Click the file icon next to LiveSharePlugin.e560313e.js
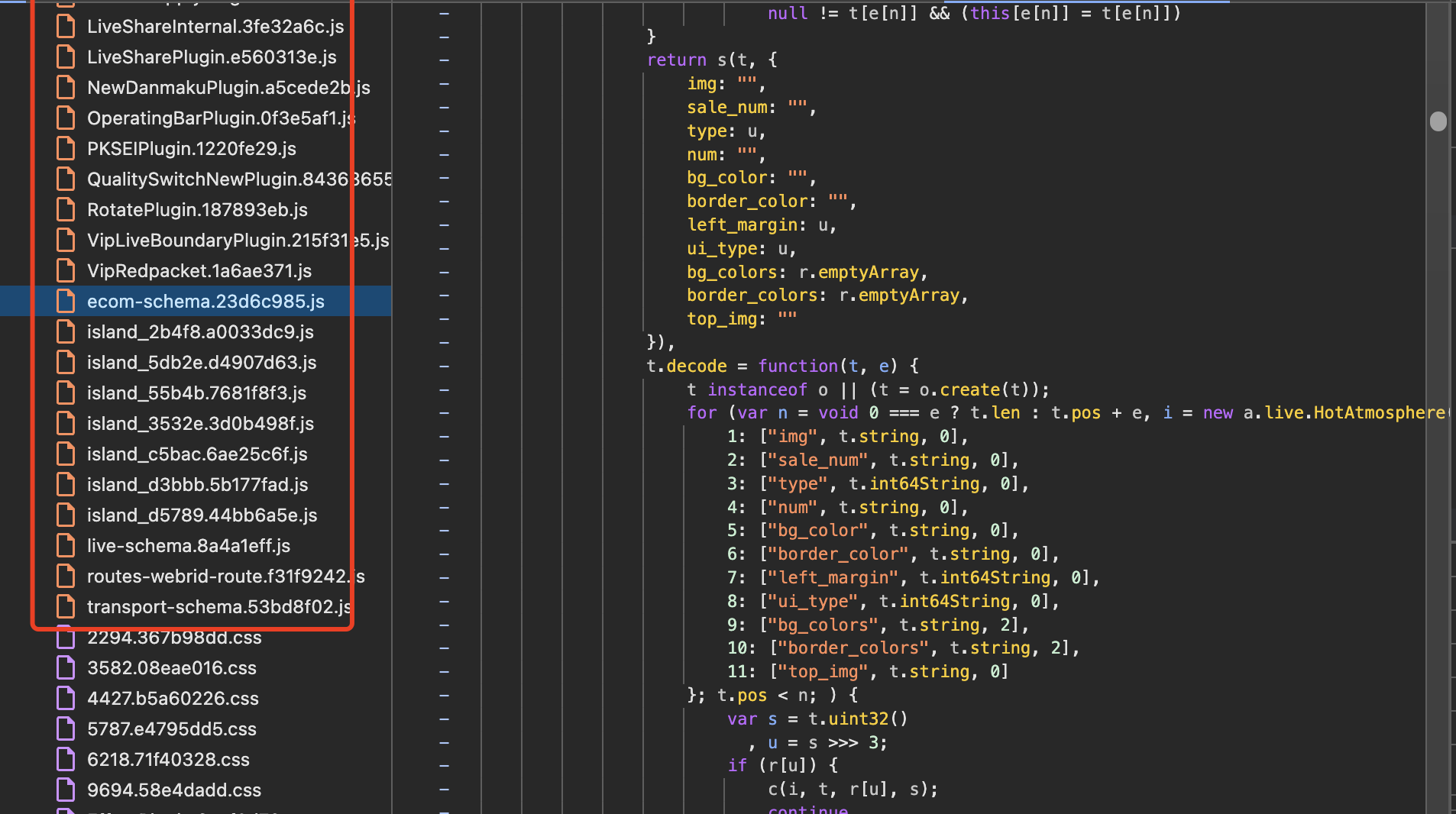Screen dimensions: 1456x814 (x=66, y=56)
